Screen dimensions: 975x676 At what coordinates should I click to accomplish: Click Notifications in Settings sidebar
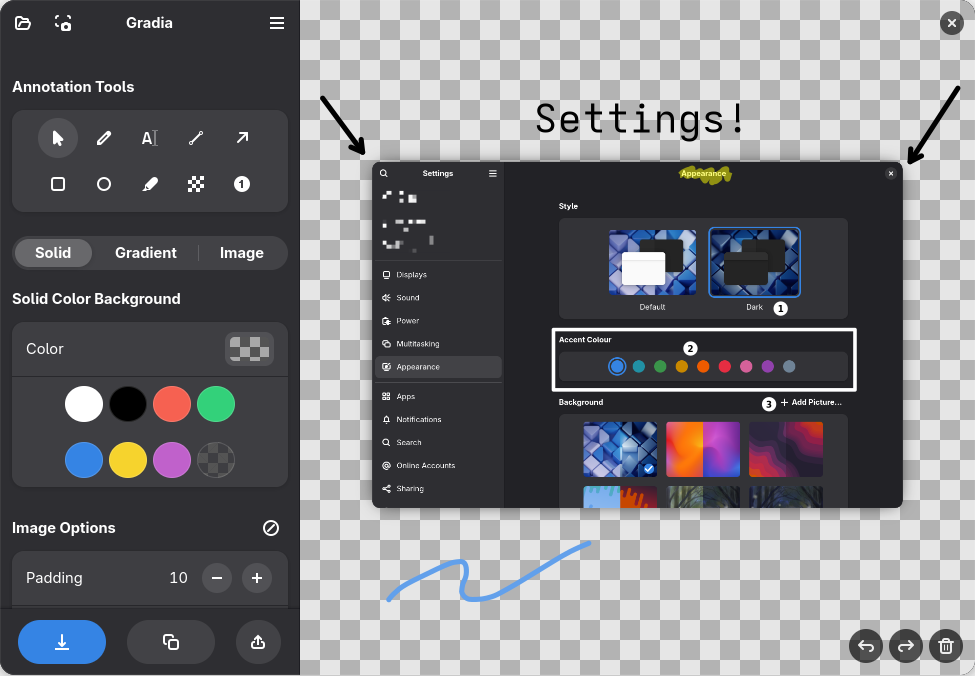(x=438, y=419)
